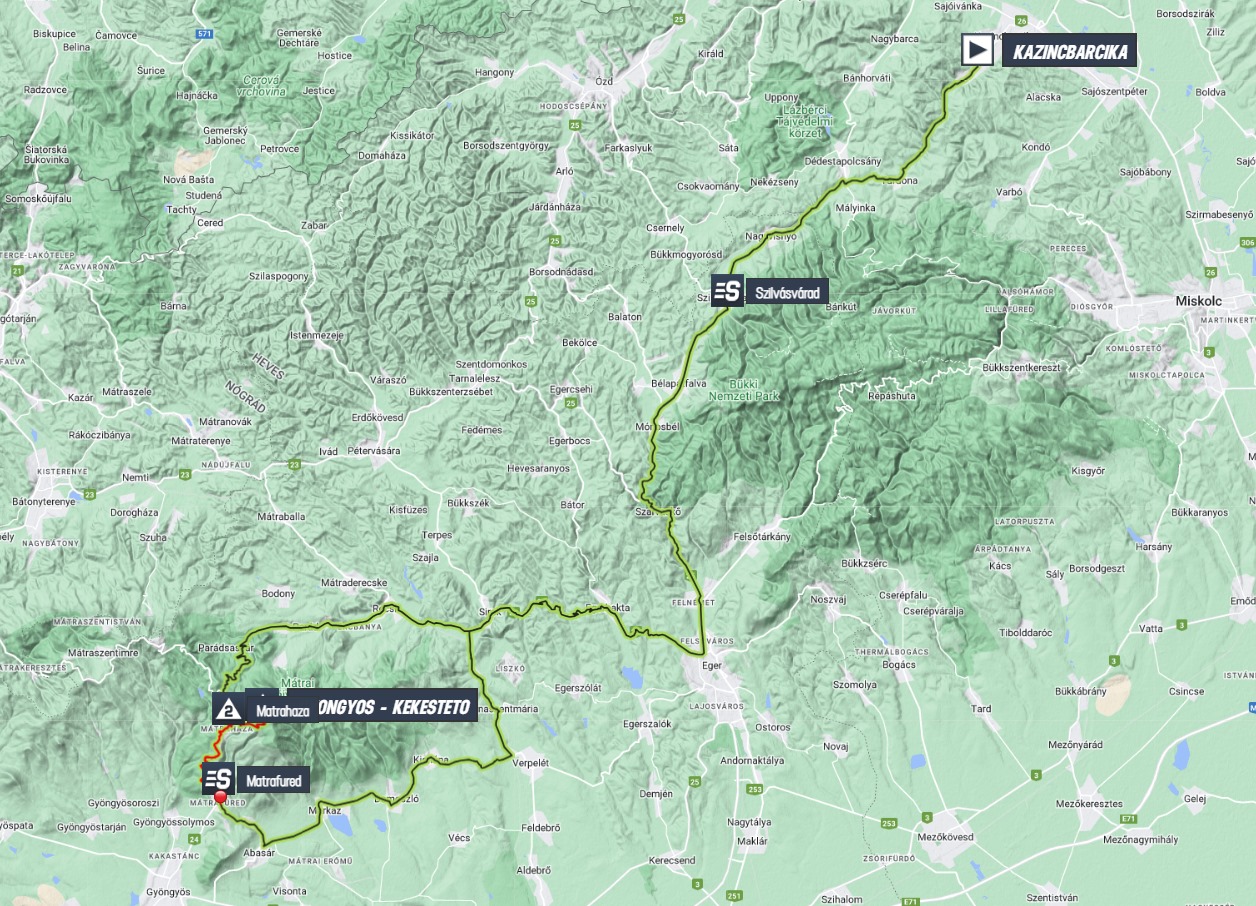
Task: Select the Szilvásvárad sprint label
Action: [x=788, y=292]
